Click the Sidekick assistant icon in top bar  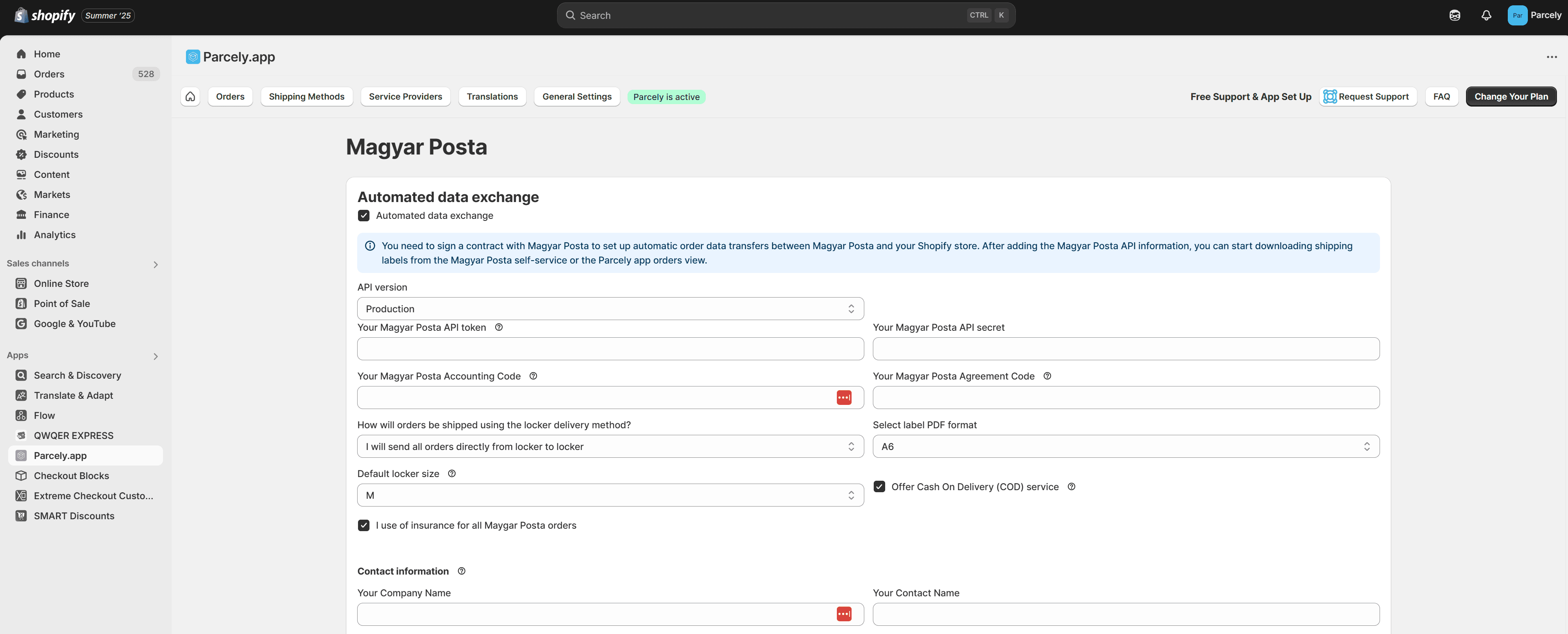[x=1454, y=15]
